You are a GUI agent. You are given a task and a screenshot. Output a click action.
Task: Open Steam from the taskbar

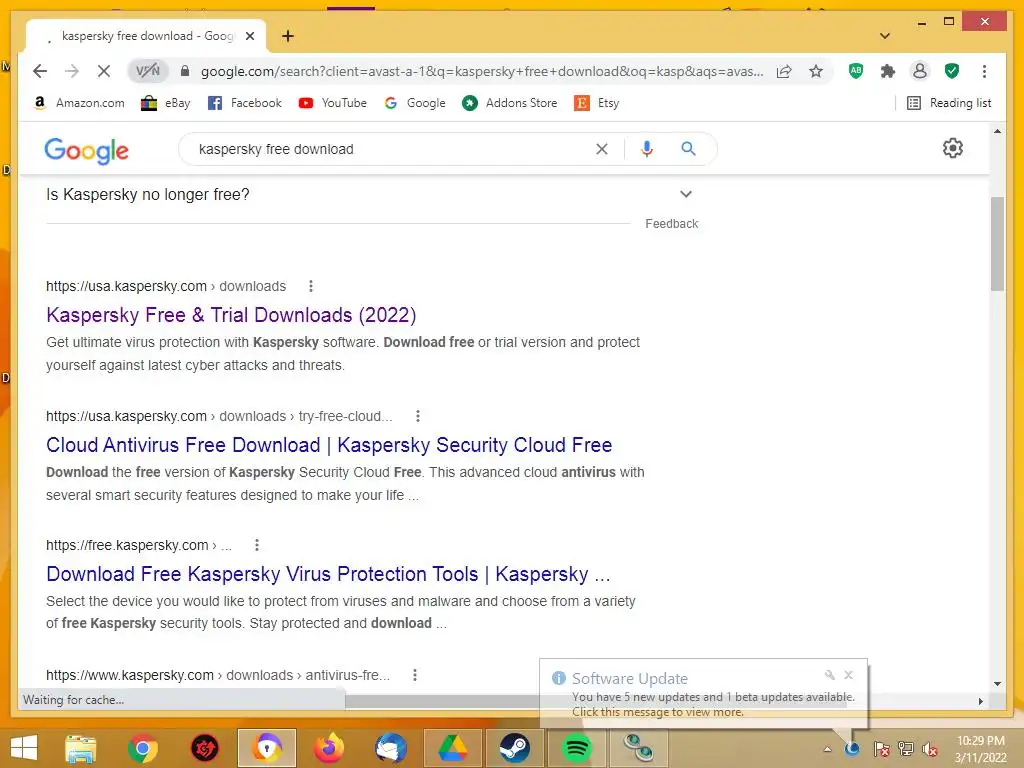[514, 748]
